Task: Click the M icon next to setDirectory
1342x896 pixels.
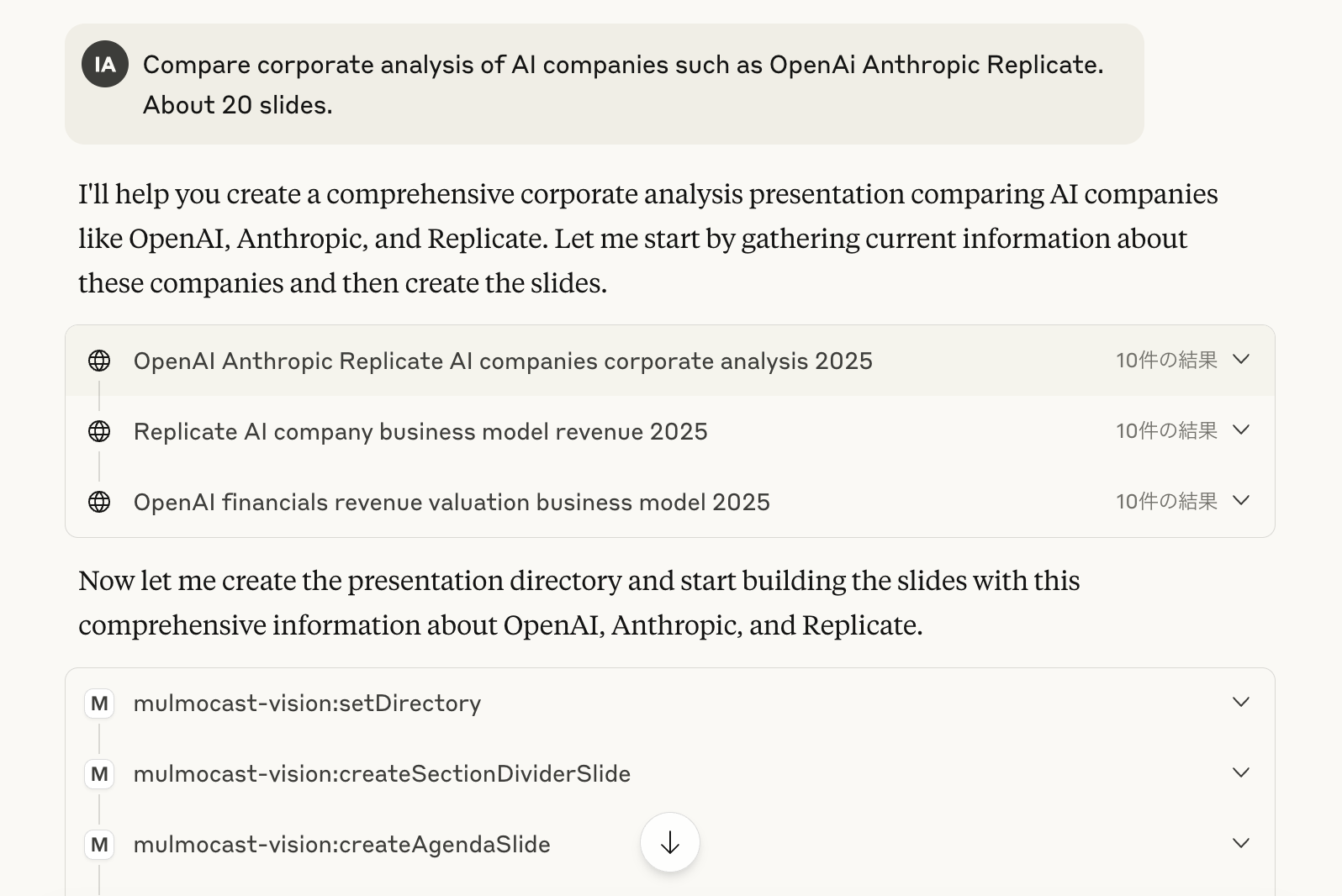Action: click(99, 704)
